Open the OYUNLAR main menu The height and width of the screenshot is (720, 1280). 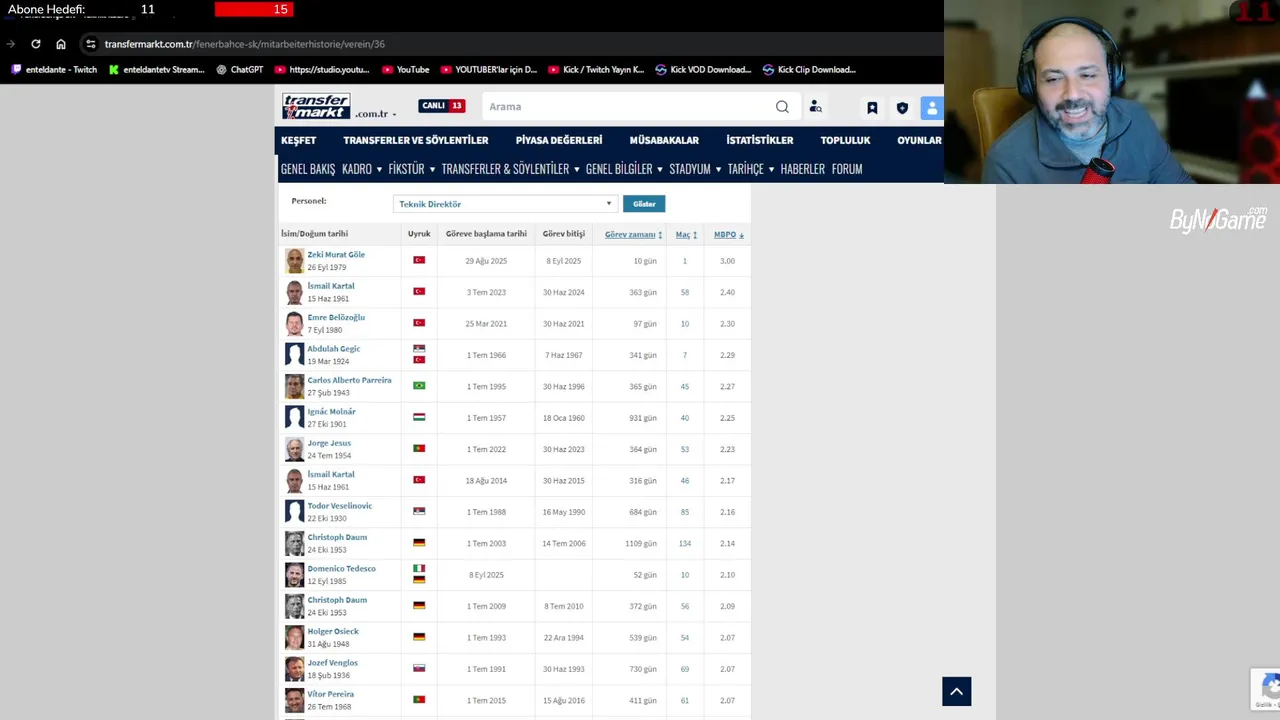919,140
